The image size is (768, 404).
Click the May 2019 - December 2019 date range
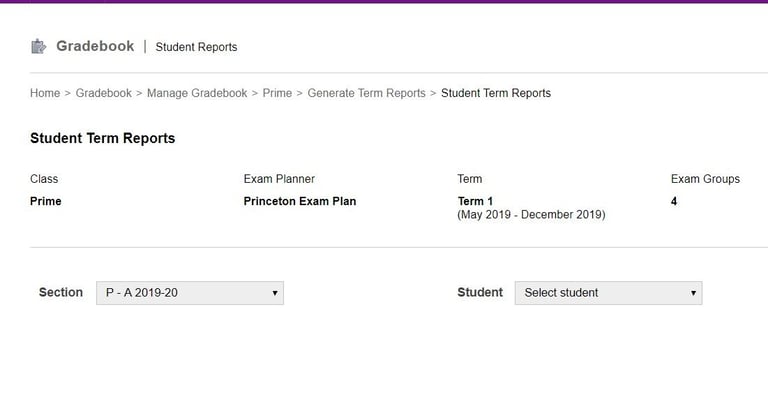coord(531,215)
